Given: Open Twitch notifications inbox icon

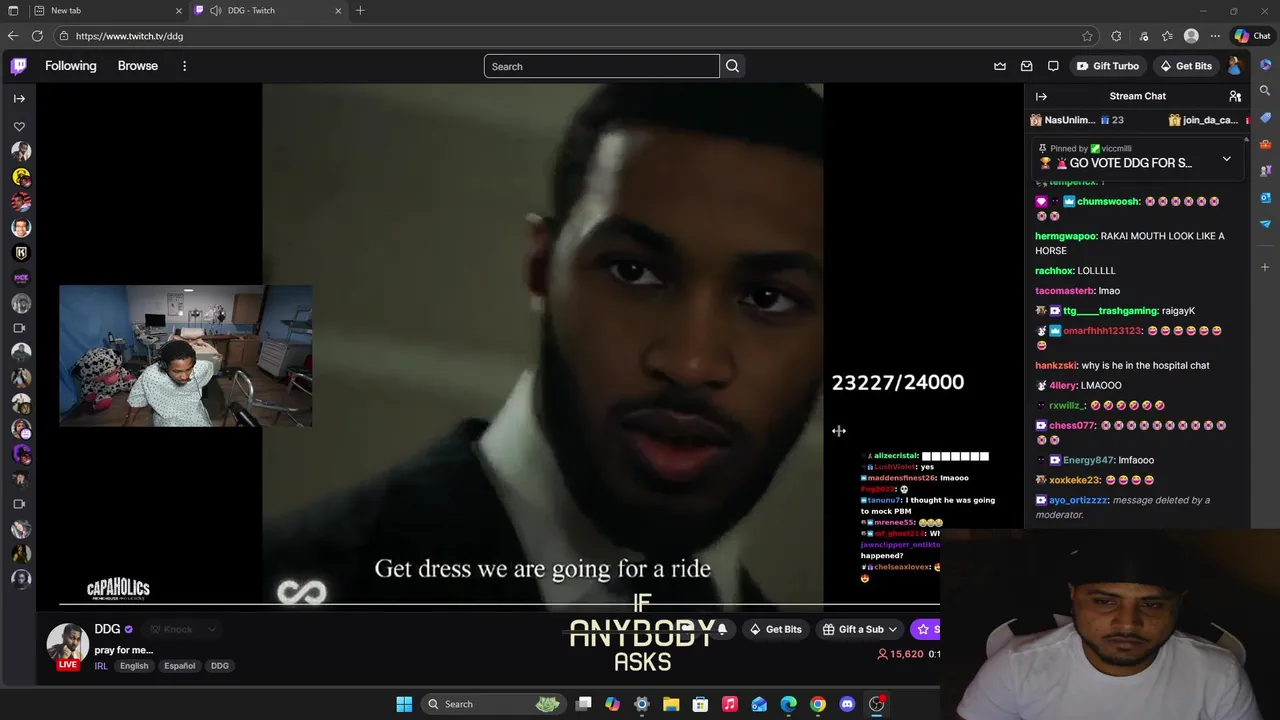Looking at the screenshot, I should click(x=1026, y=66).
